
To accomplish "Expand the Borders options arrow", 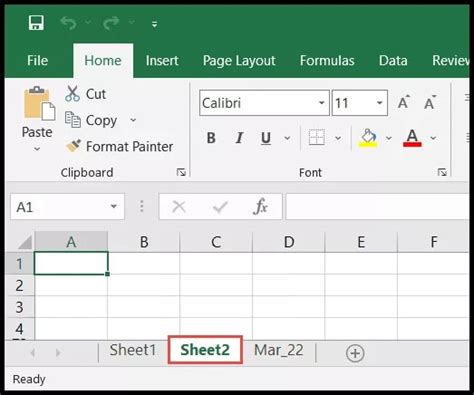I will [x=338, y=138].
